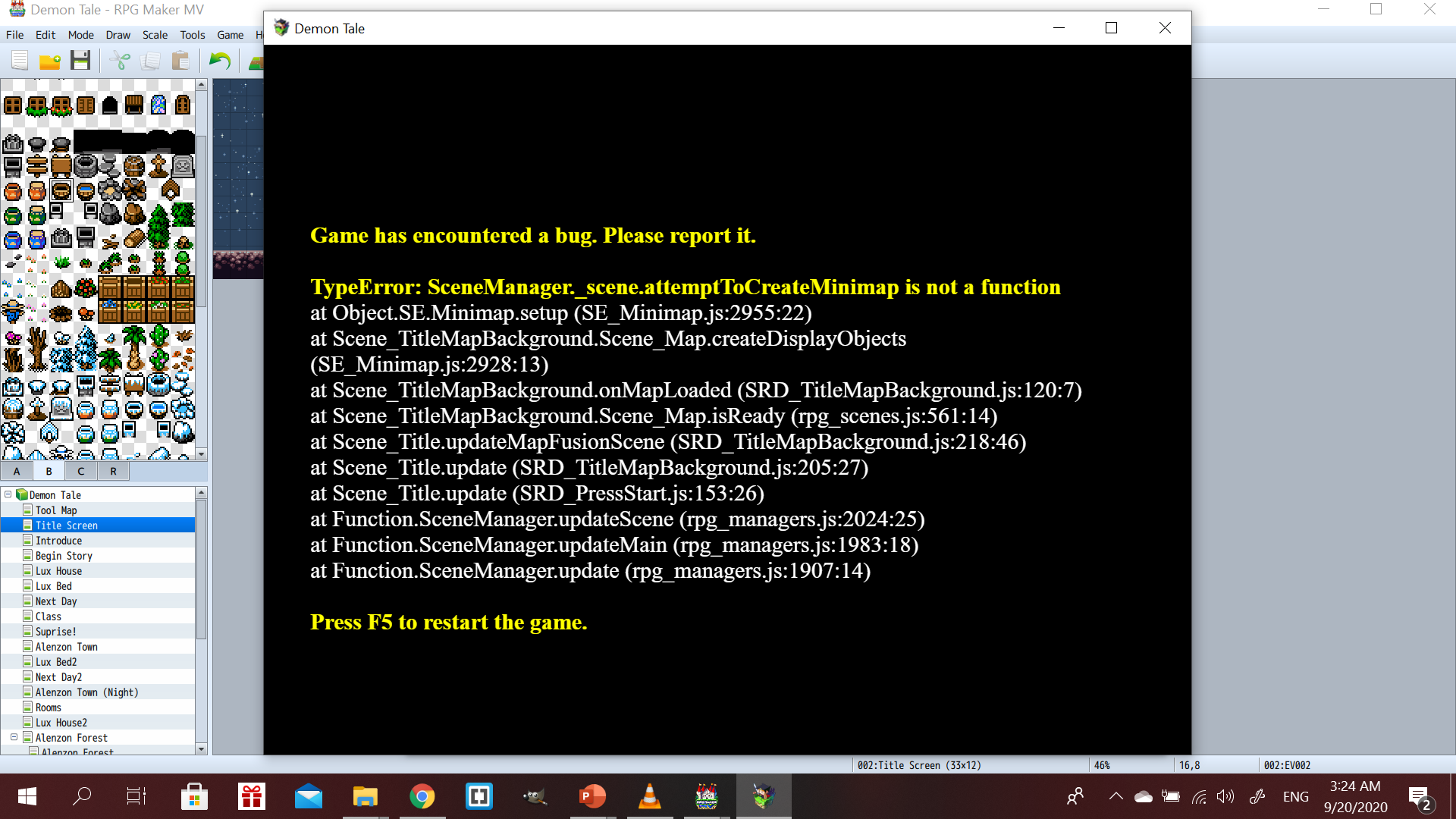The image size is (1456, 819).
Task: Click the map list scroll-up arrow
Action: pyautogui.click(x=202, y=493)
